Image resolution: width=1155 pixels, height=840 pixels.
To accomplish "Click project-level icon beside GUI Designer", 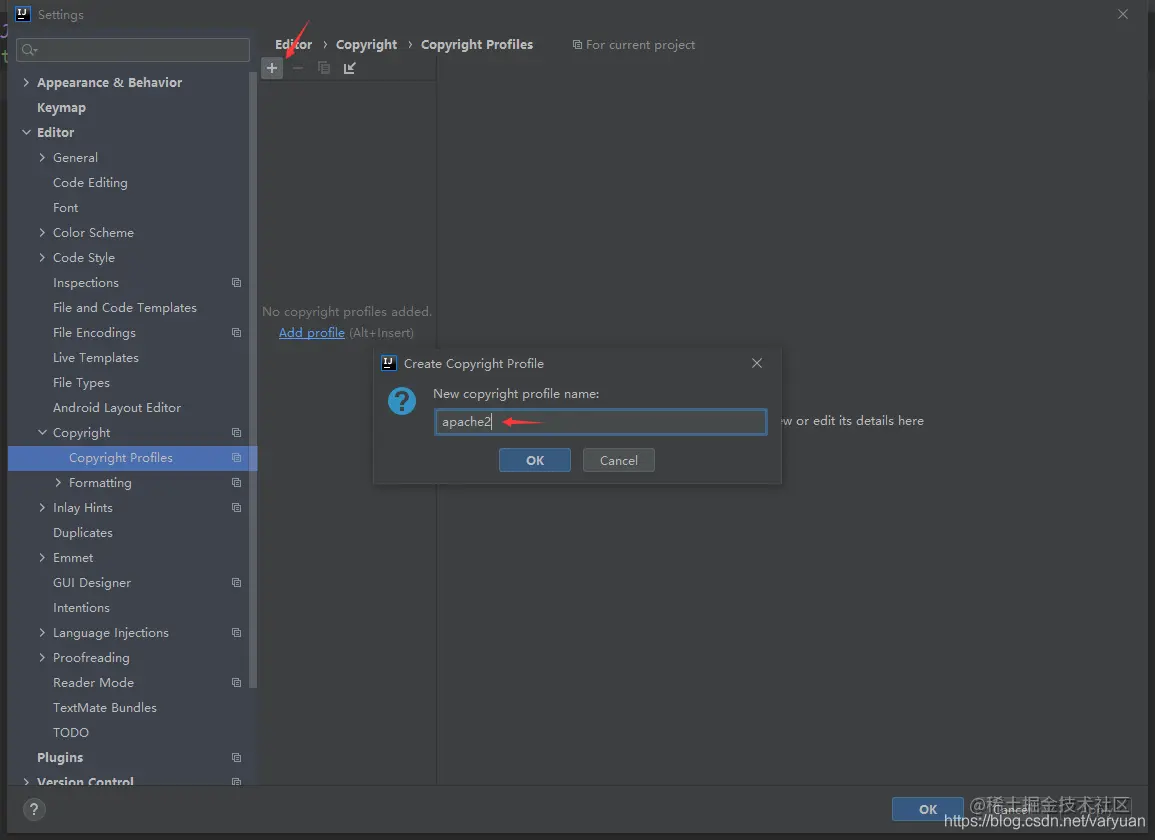I will tap(236, 582).
